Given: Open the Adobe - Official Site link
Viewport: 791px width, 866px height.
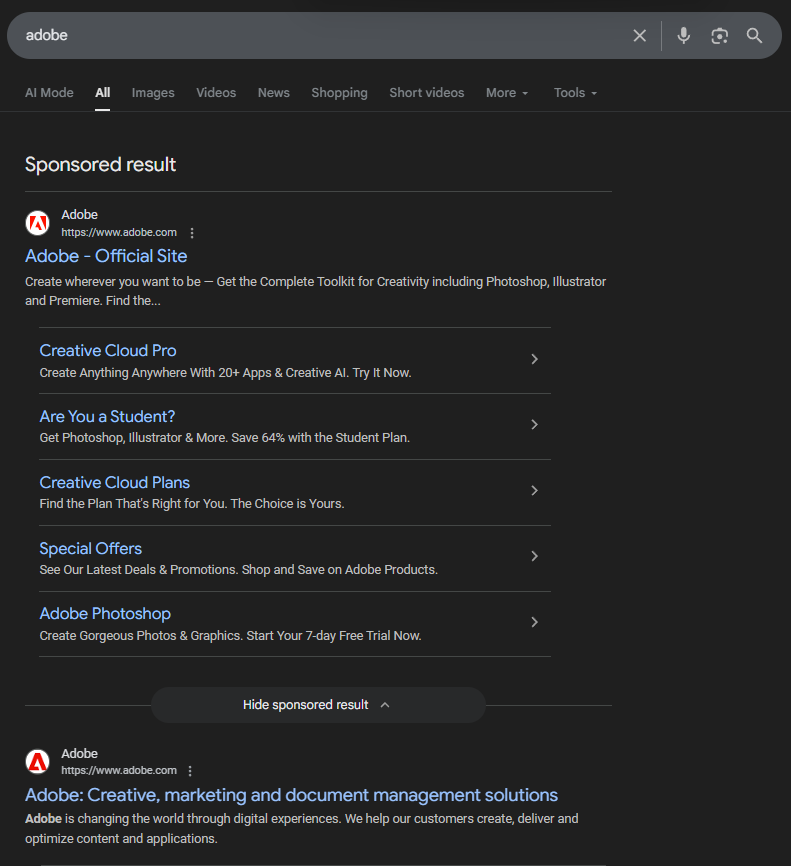Looking at the screenshot, I should click(106, 256).
